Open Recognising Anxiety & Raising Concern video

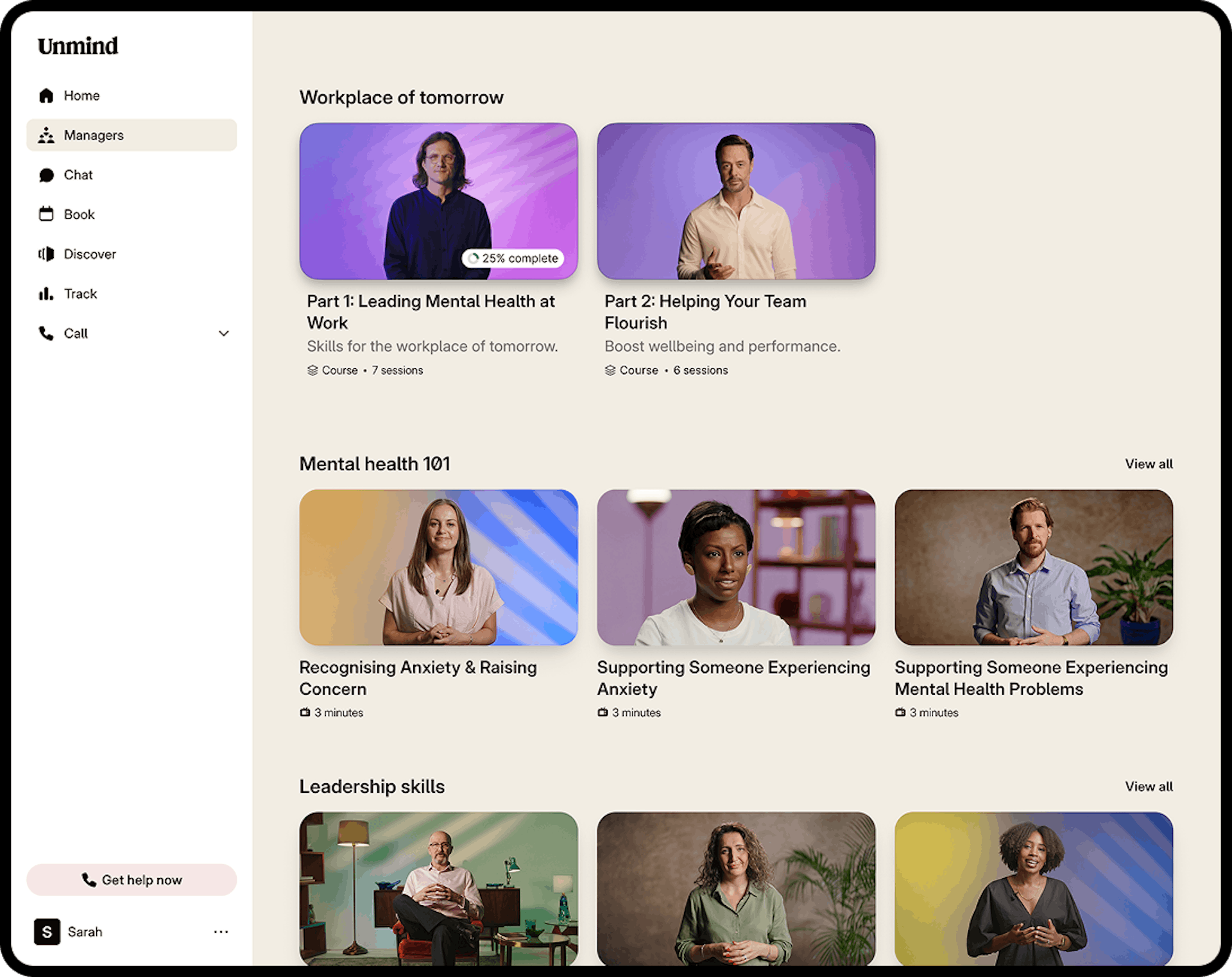[438, 568]
